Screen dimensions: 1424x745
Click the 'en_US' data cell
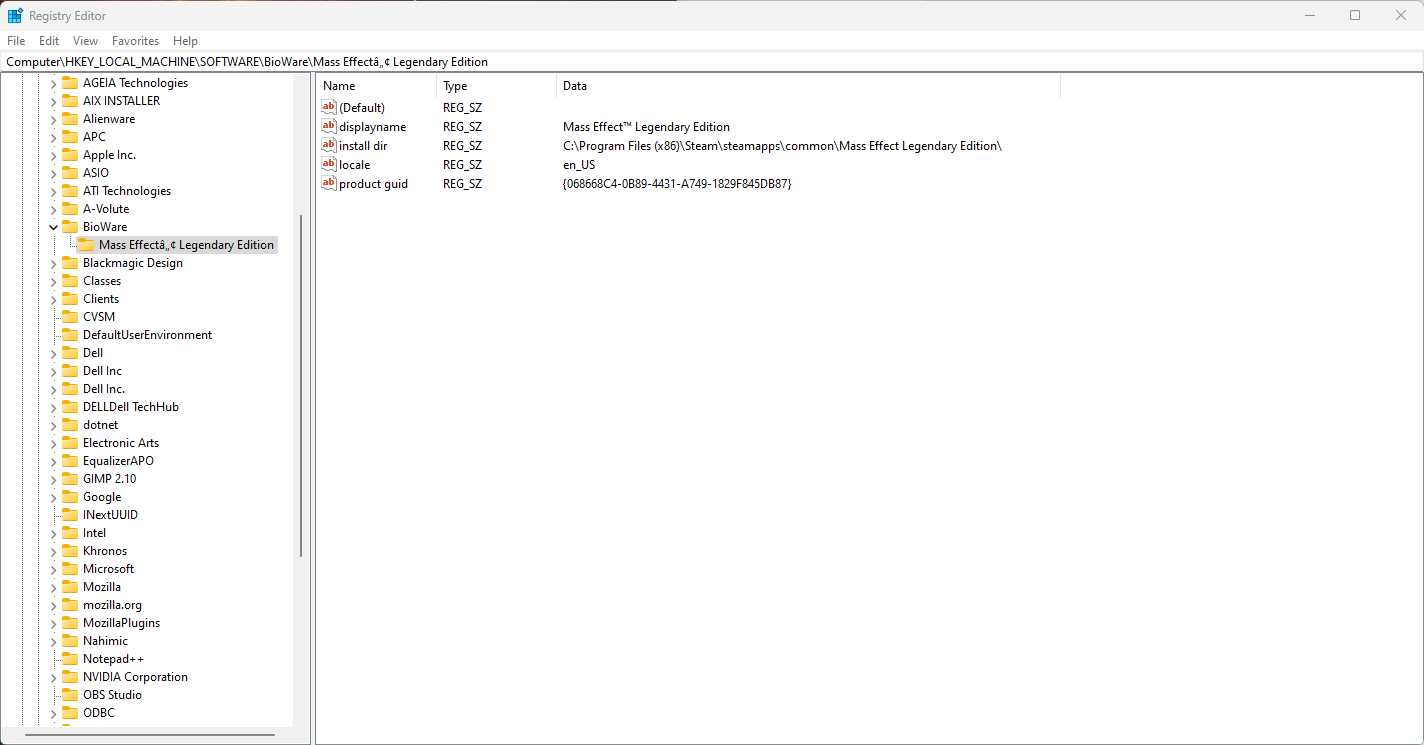pyautogui.click(x=579, y=165)
